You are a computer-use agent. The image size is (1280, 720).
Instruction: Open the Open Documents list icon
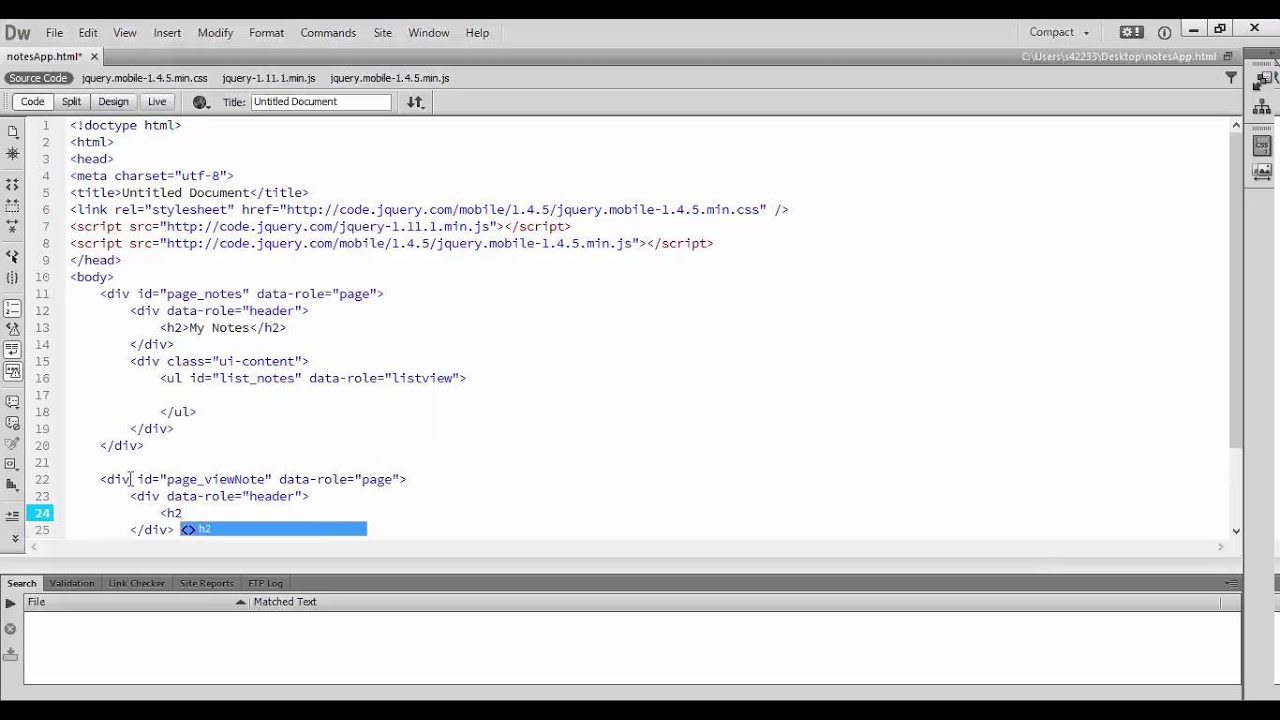coord(12,131)
